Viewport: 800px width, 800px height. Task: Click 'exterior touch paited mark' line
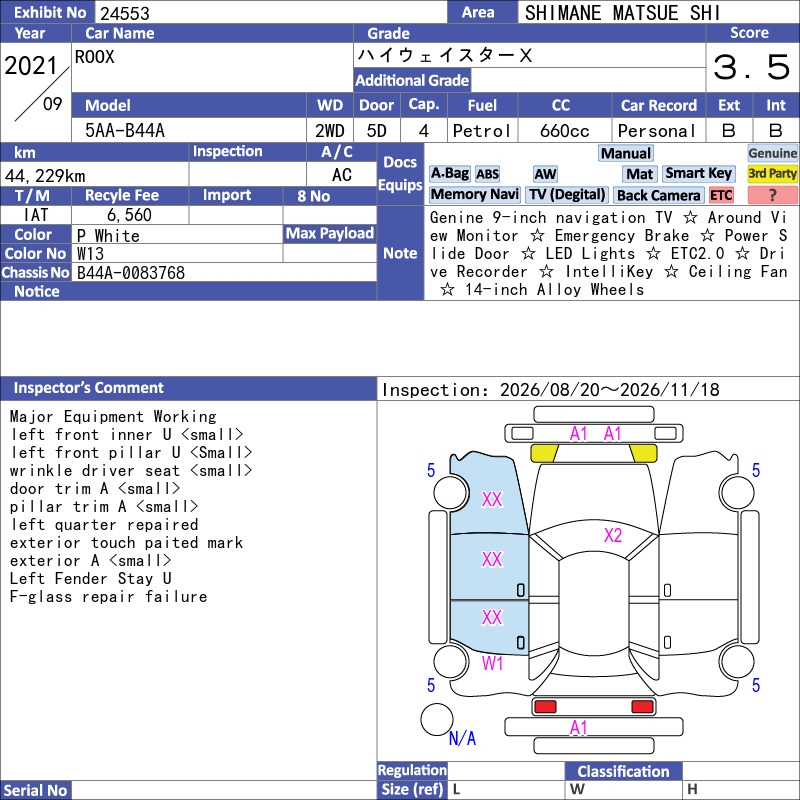[126, 542]
